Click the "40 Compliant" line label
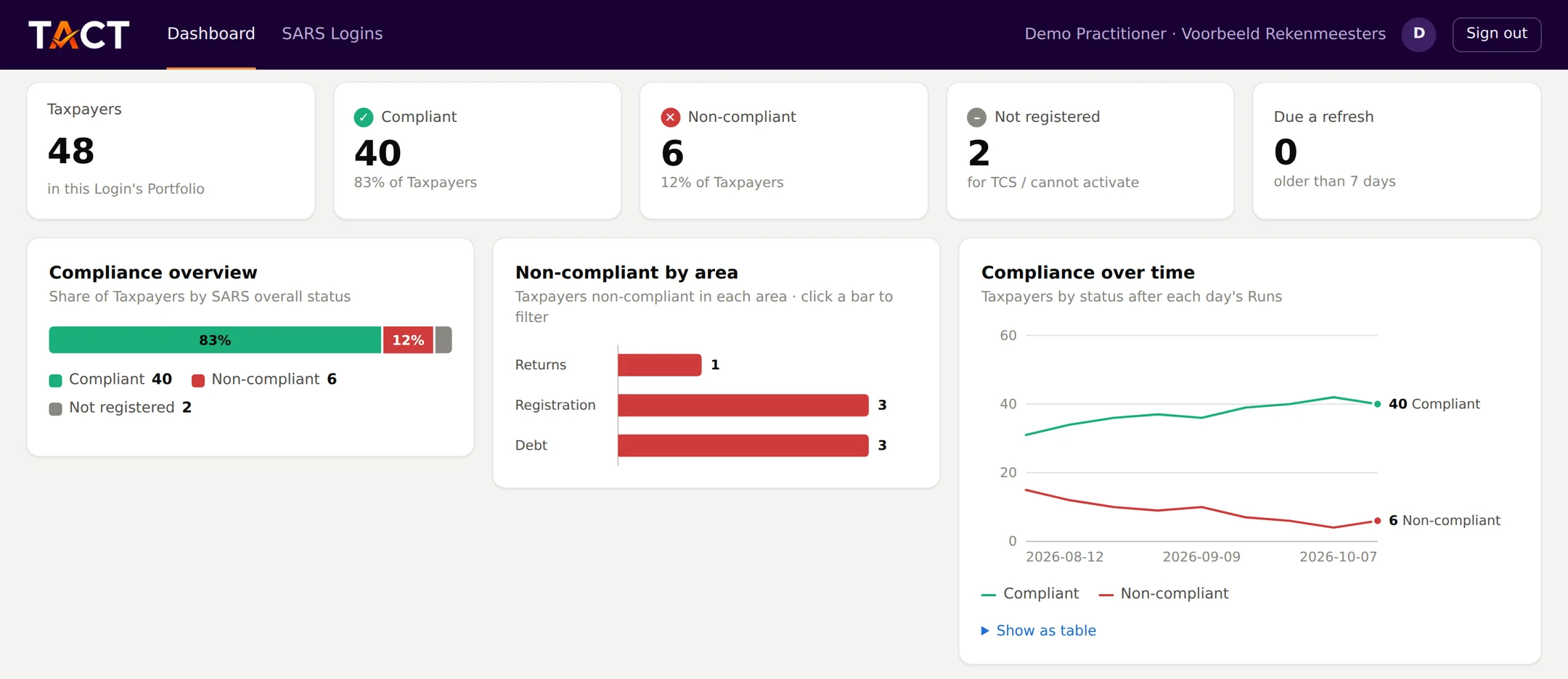This screenshot has width=1568, height=679. (1434, 404)
